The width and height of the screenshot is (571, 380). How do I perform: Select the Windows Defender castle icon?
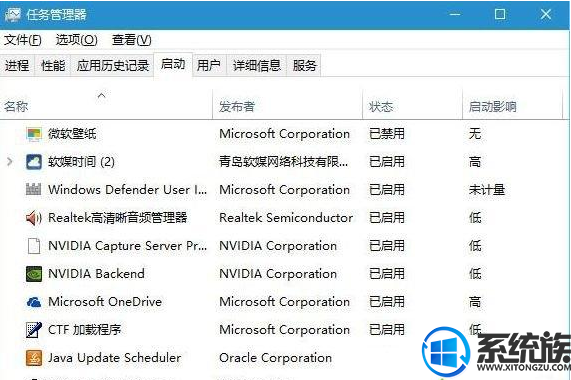(34, 189)
